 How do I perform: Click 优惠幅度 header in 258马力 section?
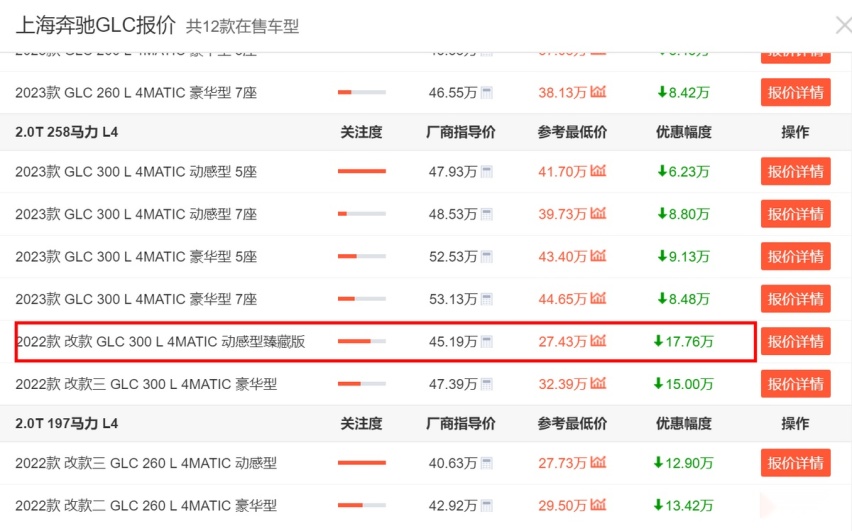[x=684, y=132]
